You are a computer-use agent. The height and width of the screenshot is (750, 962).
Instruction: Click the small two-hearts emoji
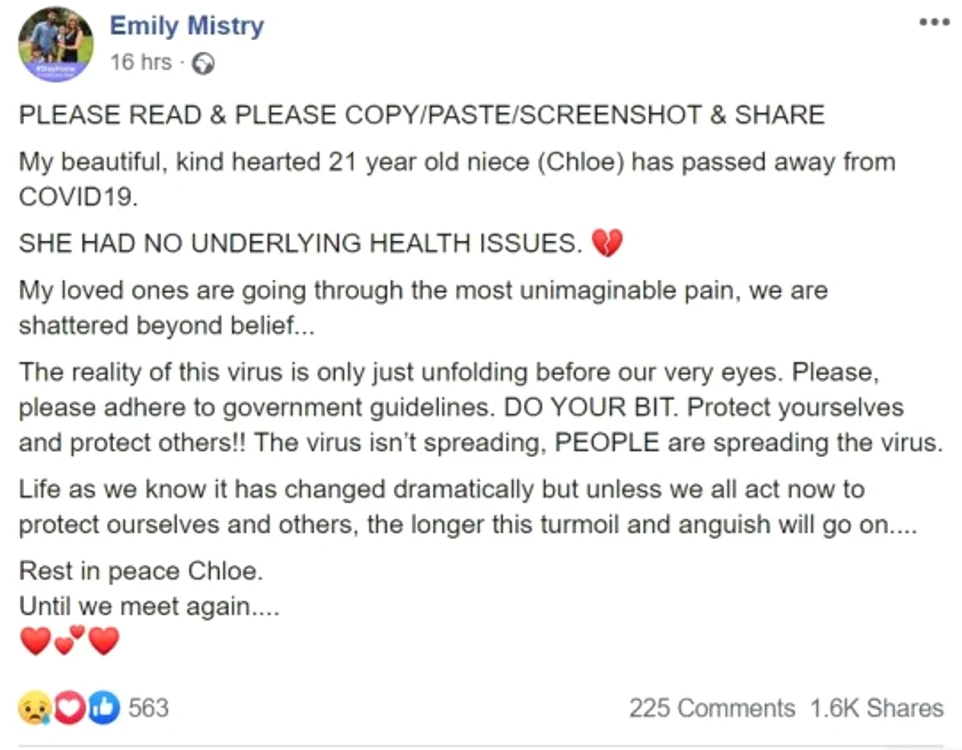coord(69,640)
